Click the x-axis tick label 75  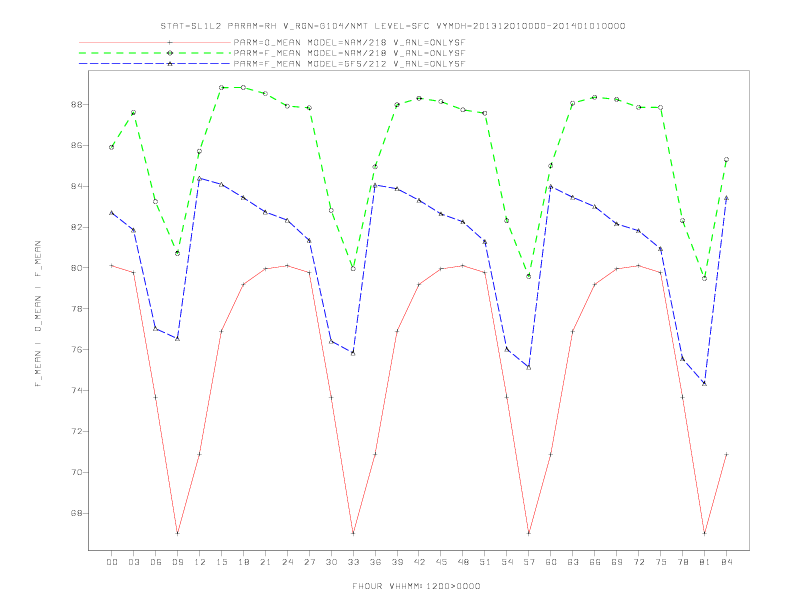(x=661, y=562)
